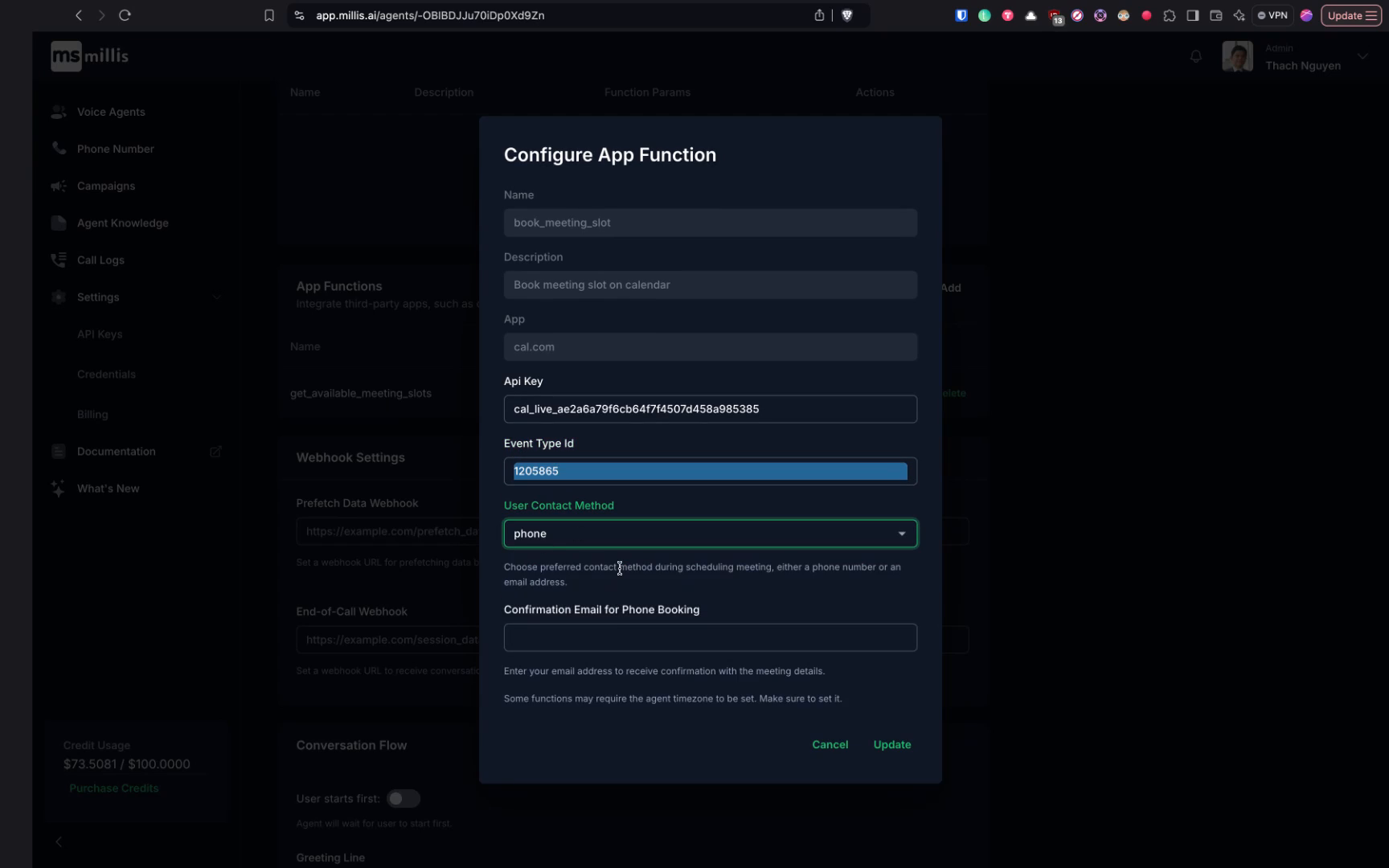Viewport: 1389px width, 868px height.
Task: Select API Keys under Settings
Action: 100,334
